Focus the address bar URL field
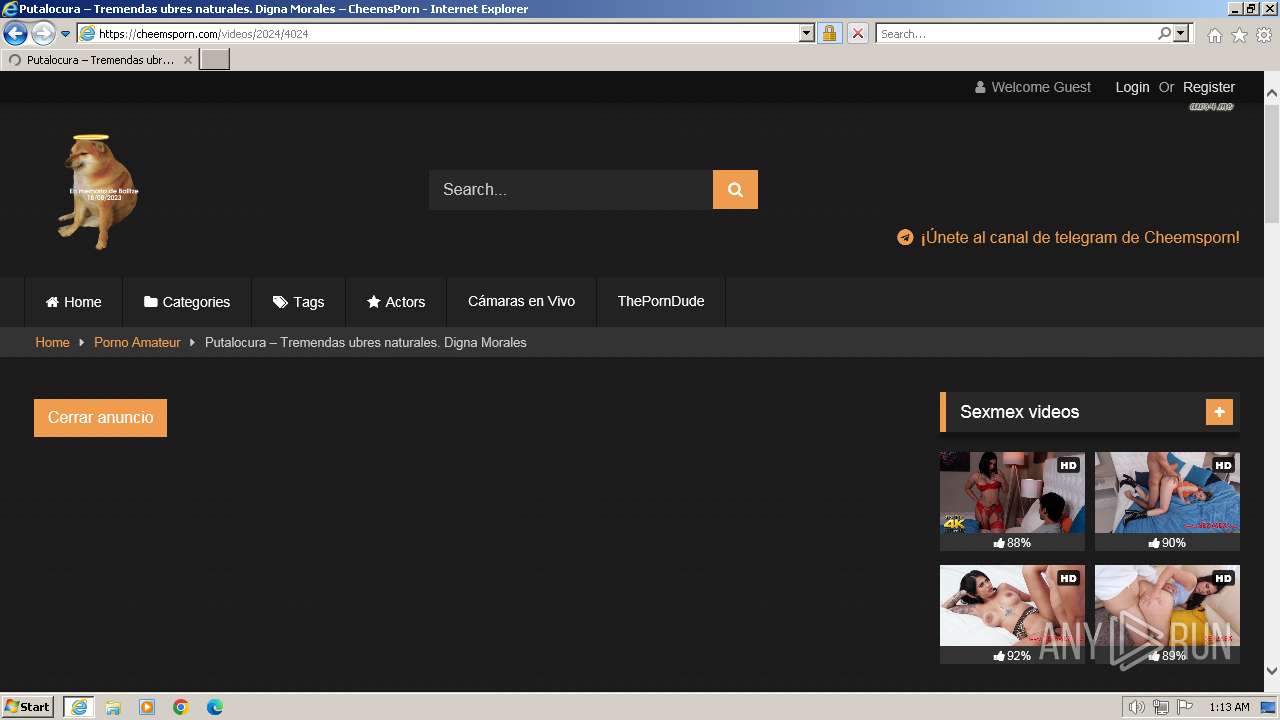 coord(448,33)
